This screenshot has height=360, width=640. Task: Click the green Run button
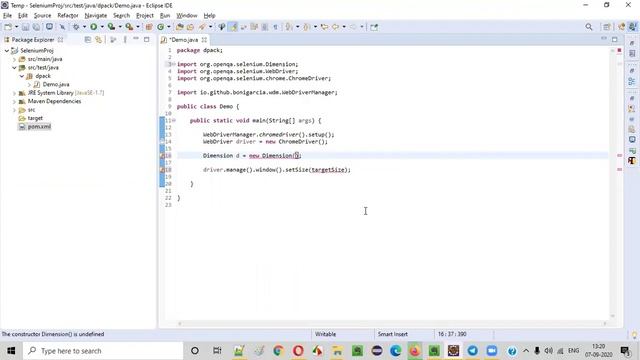pyautogui.click(x=93, y=27)
